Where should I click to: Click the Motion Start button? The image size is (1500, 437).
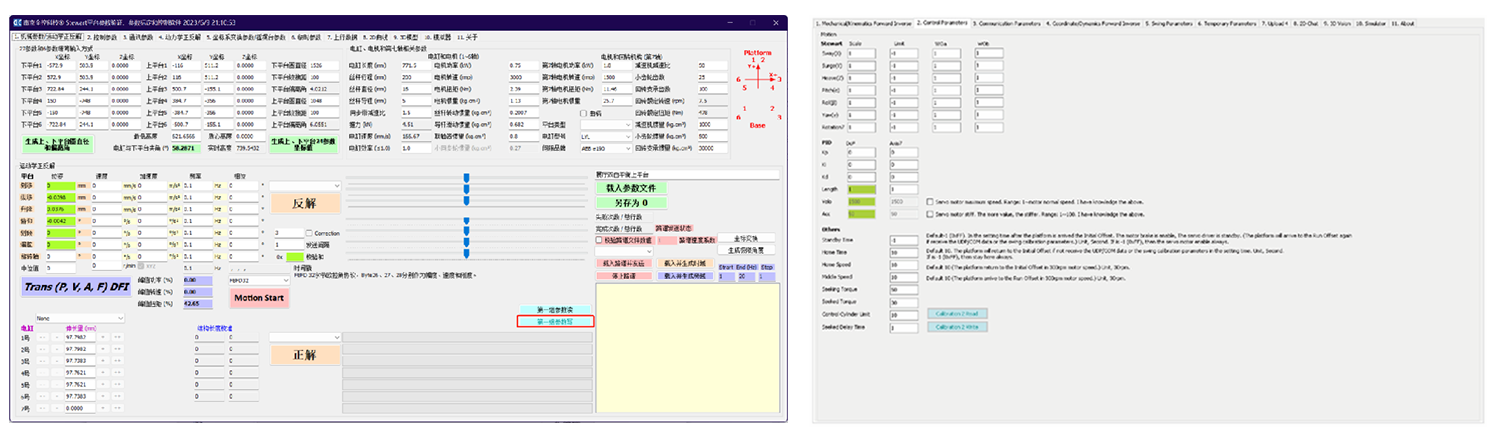click(260, 297)
